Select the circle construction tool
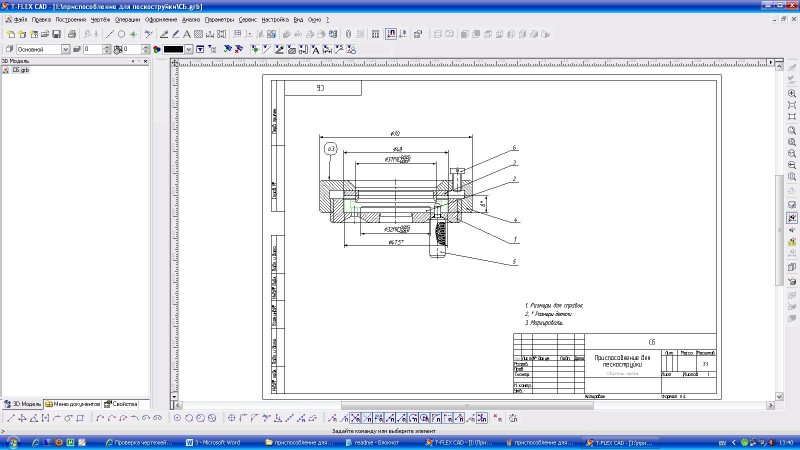800x450 pixels. pyautogui.click(x=121, y=34)
